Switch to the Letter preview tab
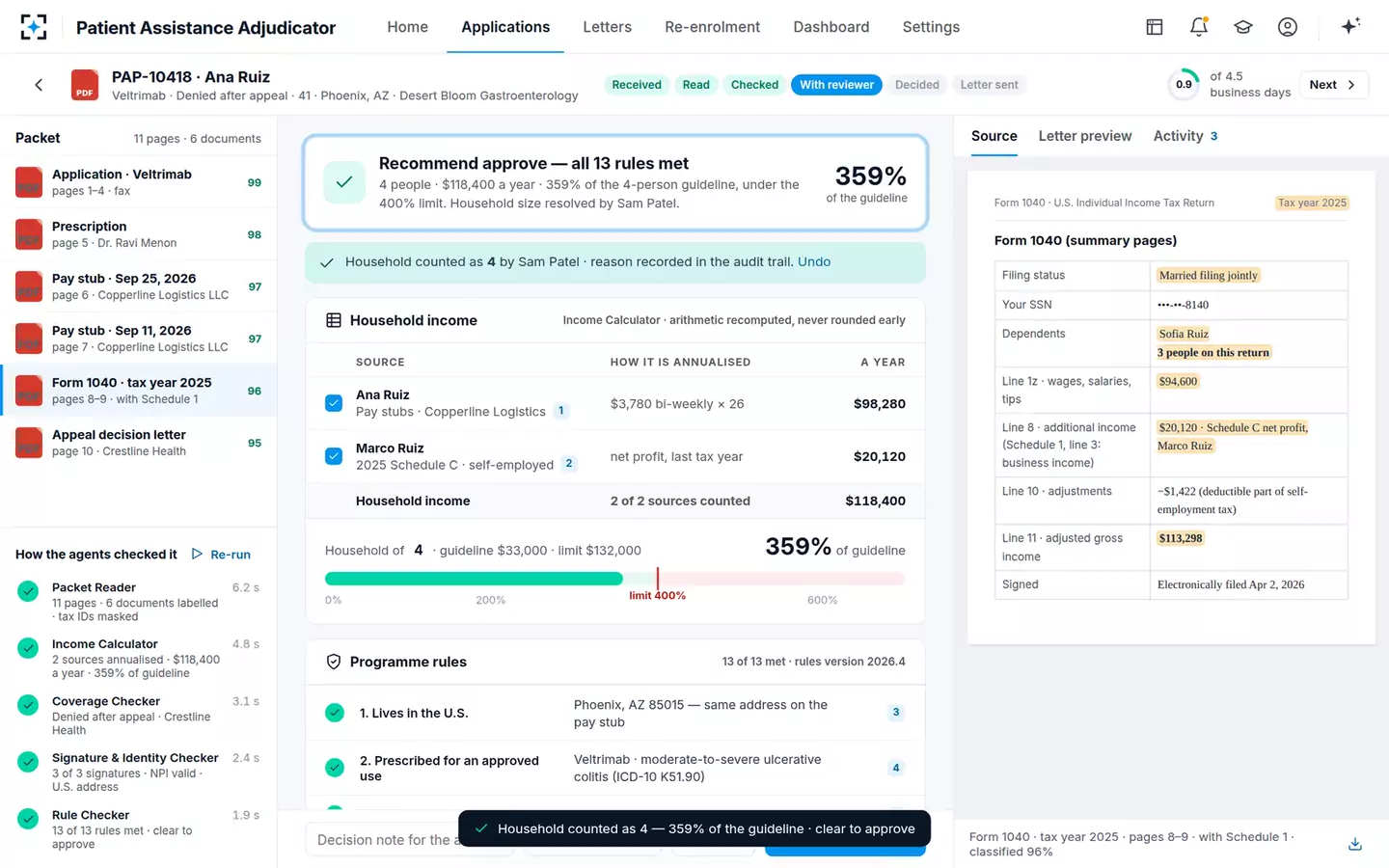Screen dimensions: 1389x868 pyautogui.click(x=1085, y=136)
